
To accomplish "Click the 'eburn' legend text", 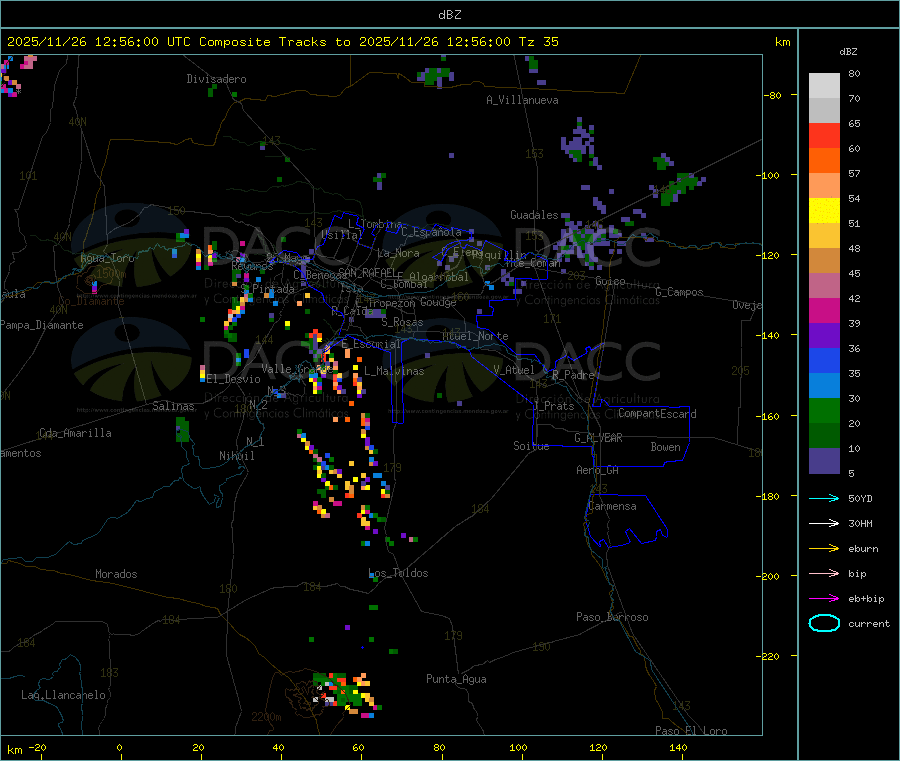I will [x=863, y=549].
